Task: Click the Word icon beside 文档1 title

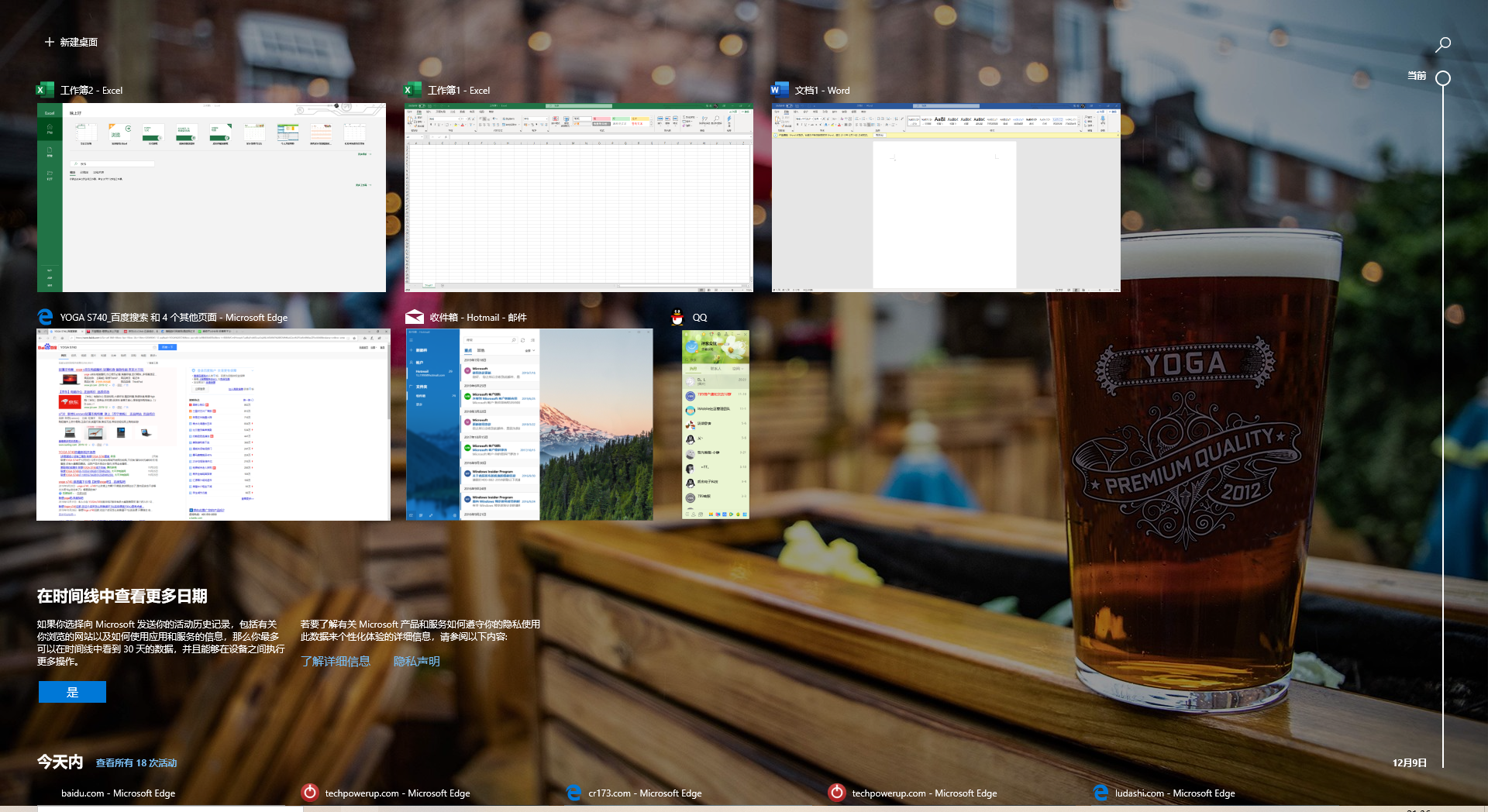Action: [779, 90]
